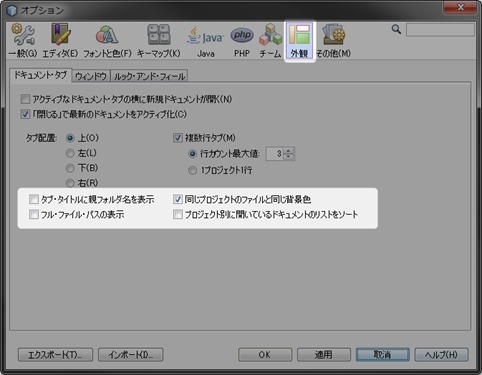Select tab placement 右(R)

point(70,183)
